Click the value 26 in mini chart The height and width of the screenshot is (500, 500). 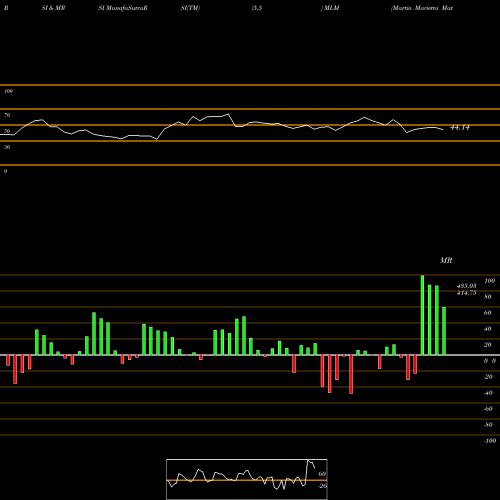[323, 486]
